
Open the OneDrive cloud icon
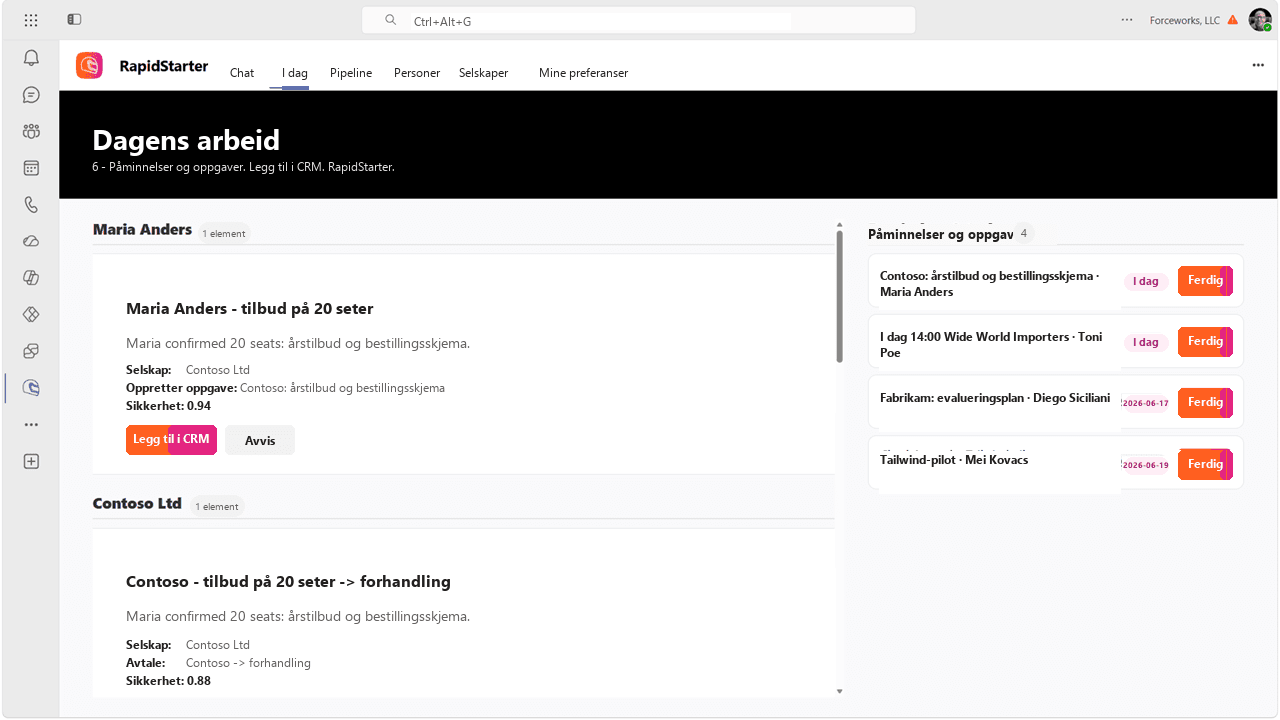point(31,241)
